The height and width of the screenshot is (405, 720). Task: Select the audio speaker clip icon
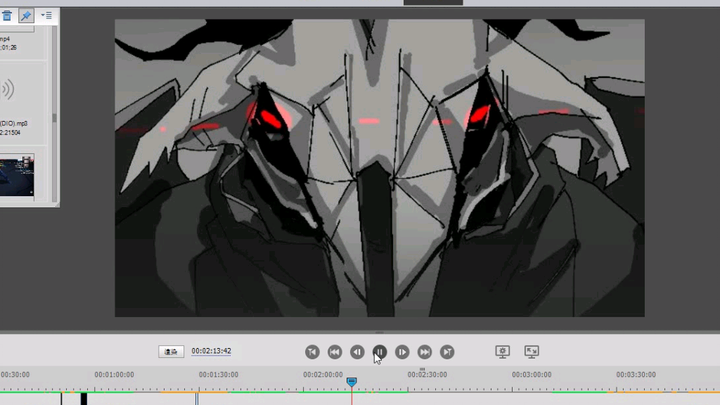coord(7,90)
